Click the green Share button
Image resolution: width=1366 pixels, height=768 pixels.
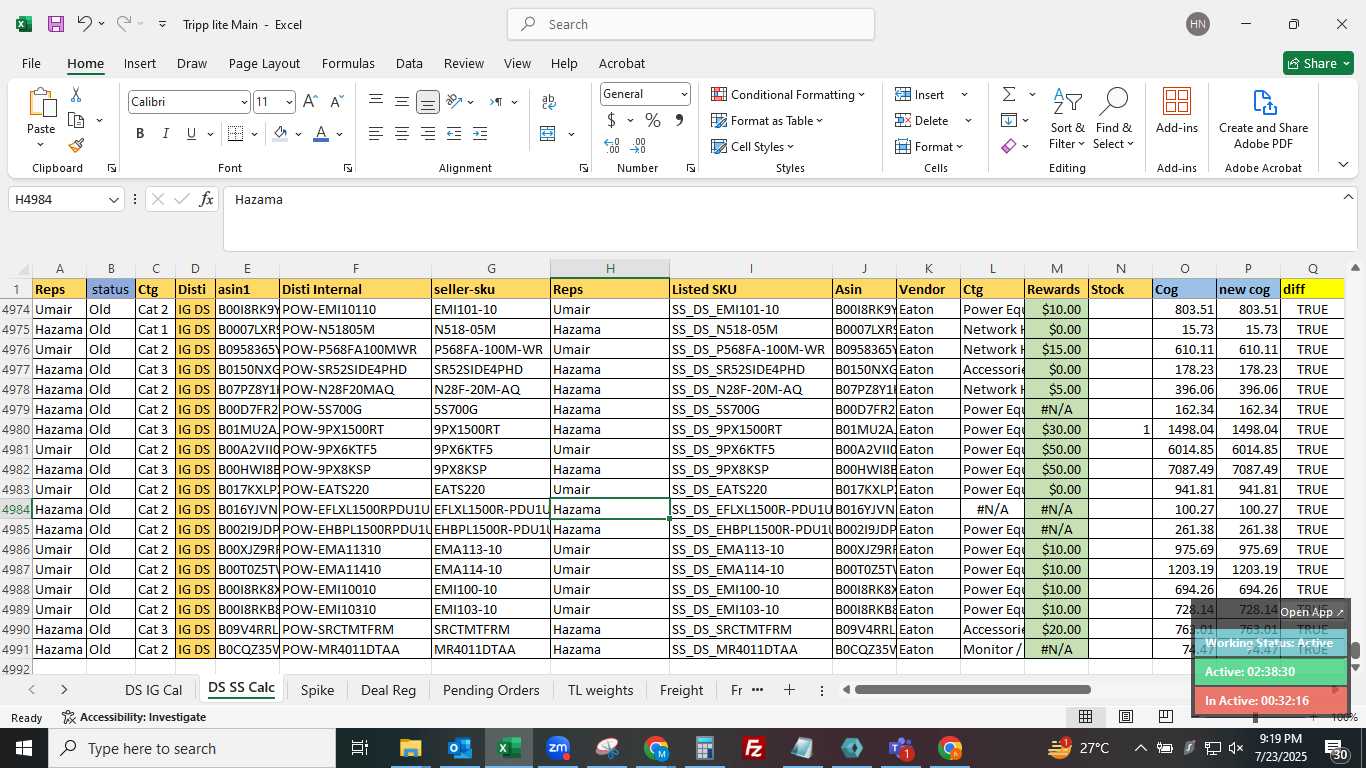point(1318,63)
